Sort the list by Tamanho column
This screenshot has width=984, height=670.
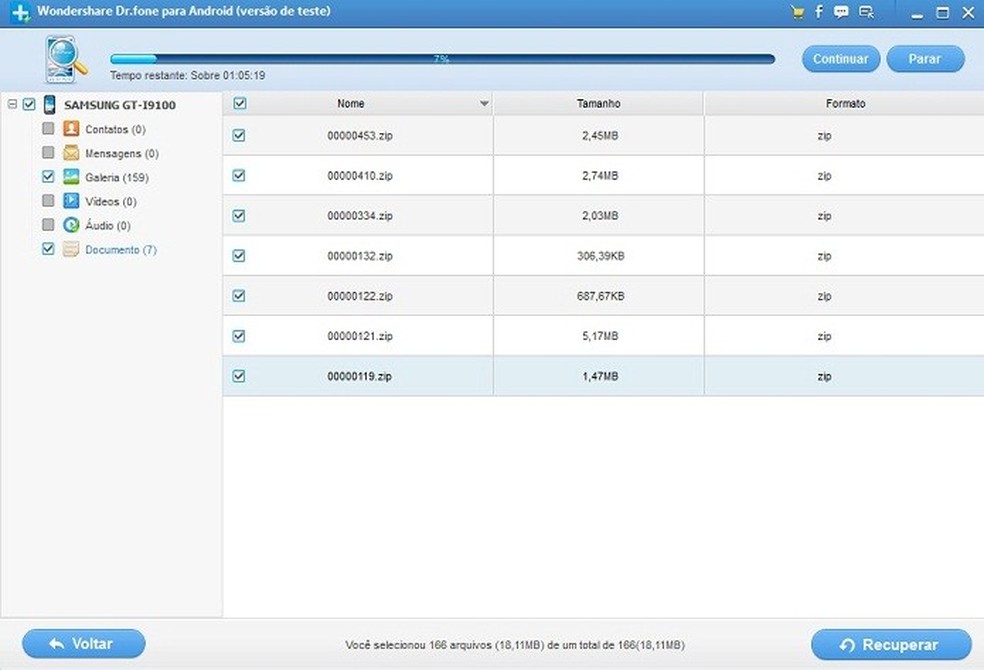(x=598, y=104)
